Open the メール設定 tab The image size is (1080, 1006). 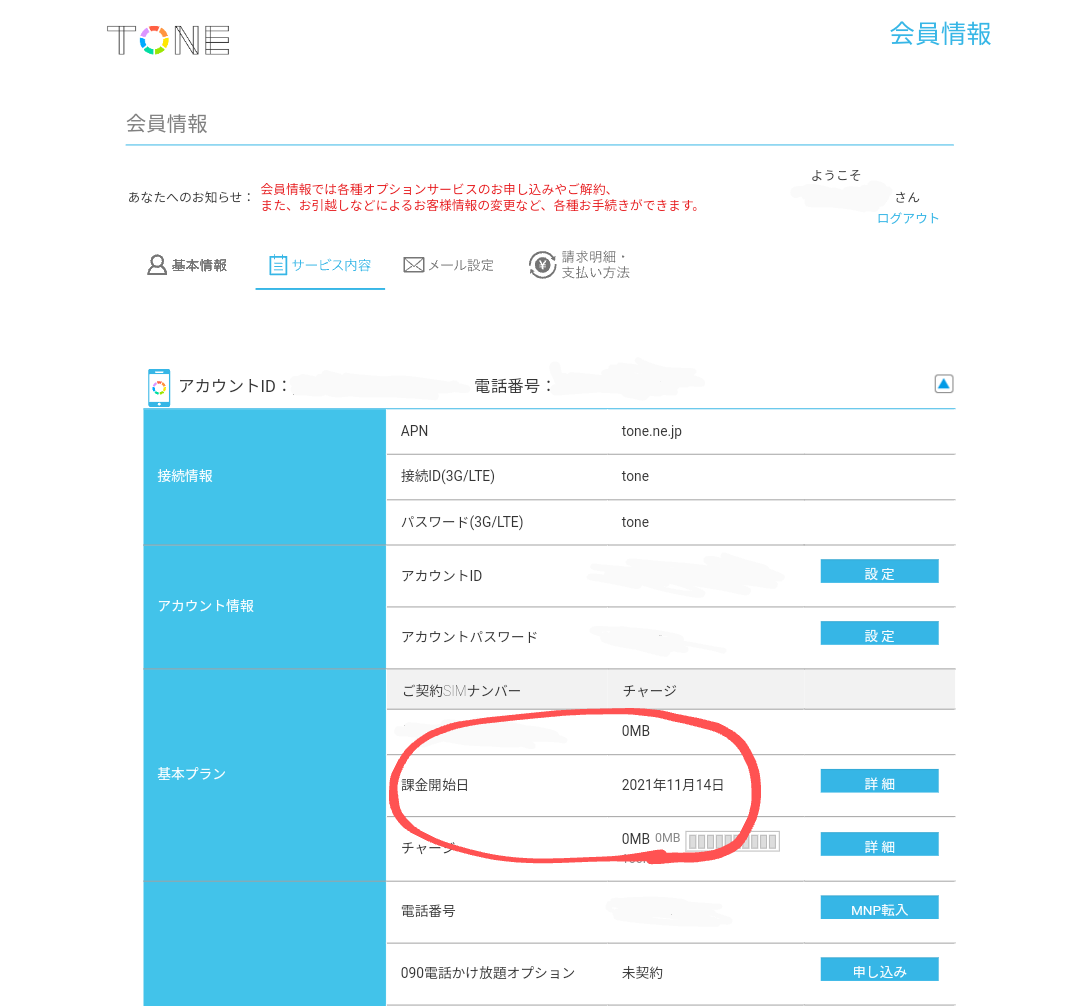(x=448, y=265)
